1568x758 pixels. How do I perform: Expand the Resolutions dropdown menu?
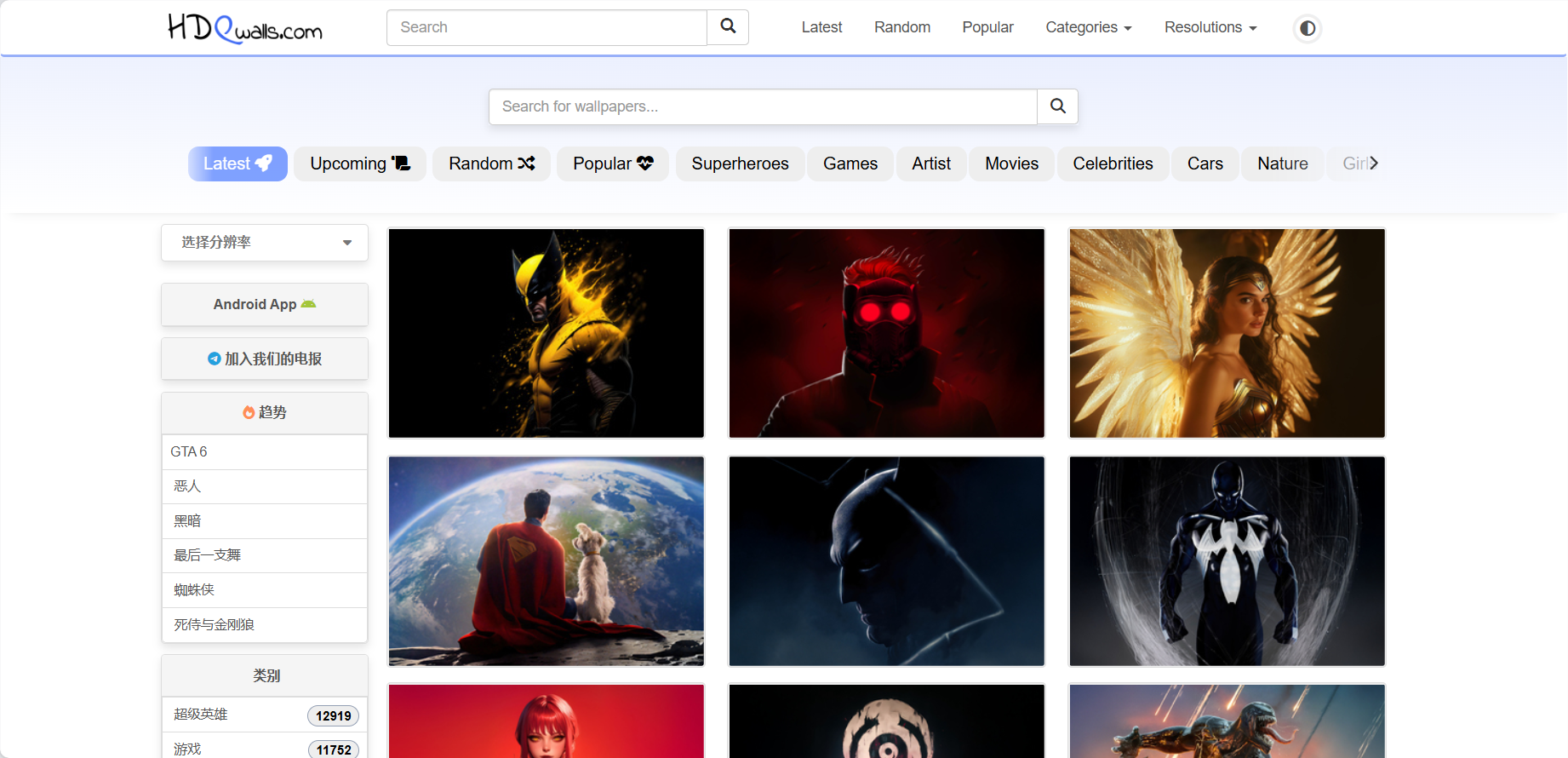coord(1210,27)
